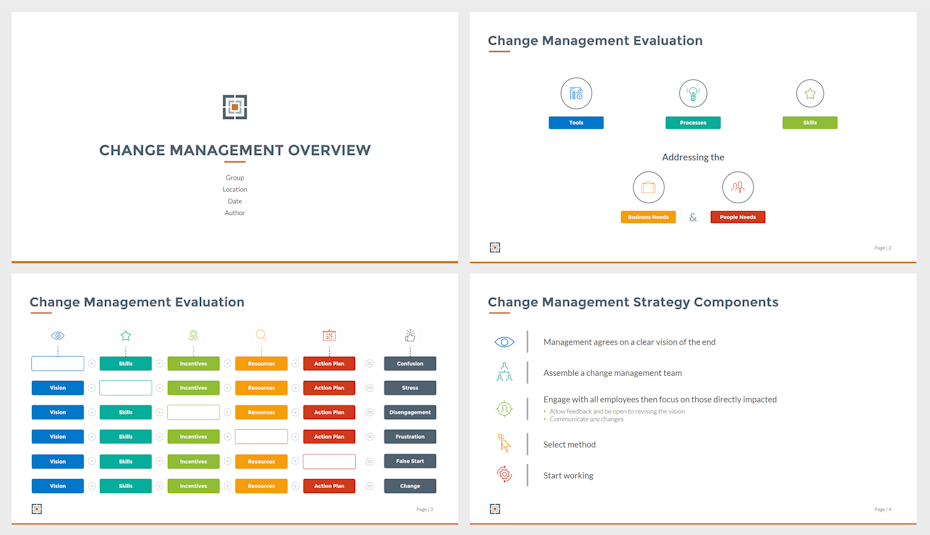Click the eye icon beside 'Management agrees' text
930x535 pixels.
click(x=504, y=342)
